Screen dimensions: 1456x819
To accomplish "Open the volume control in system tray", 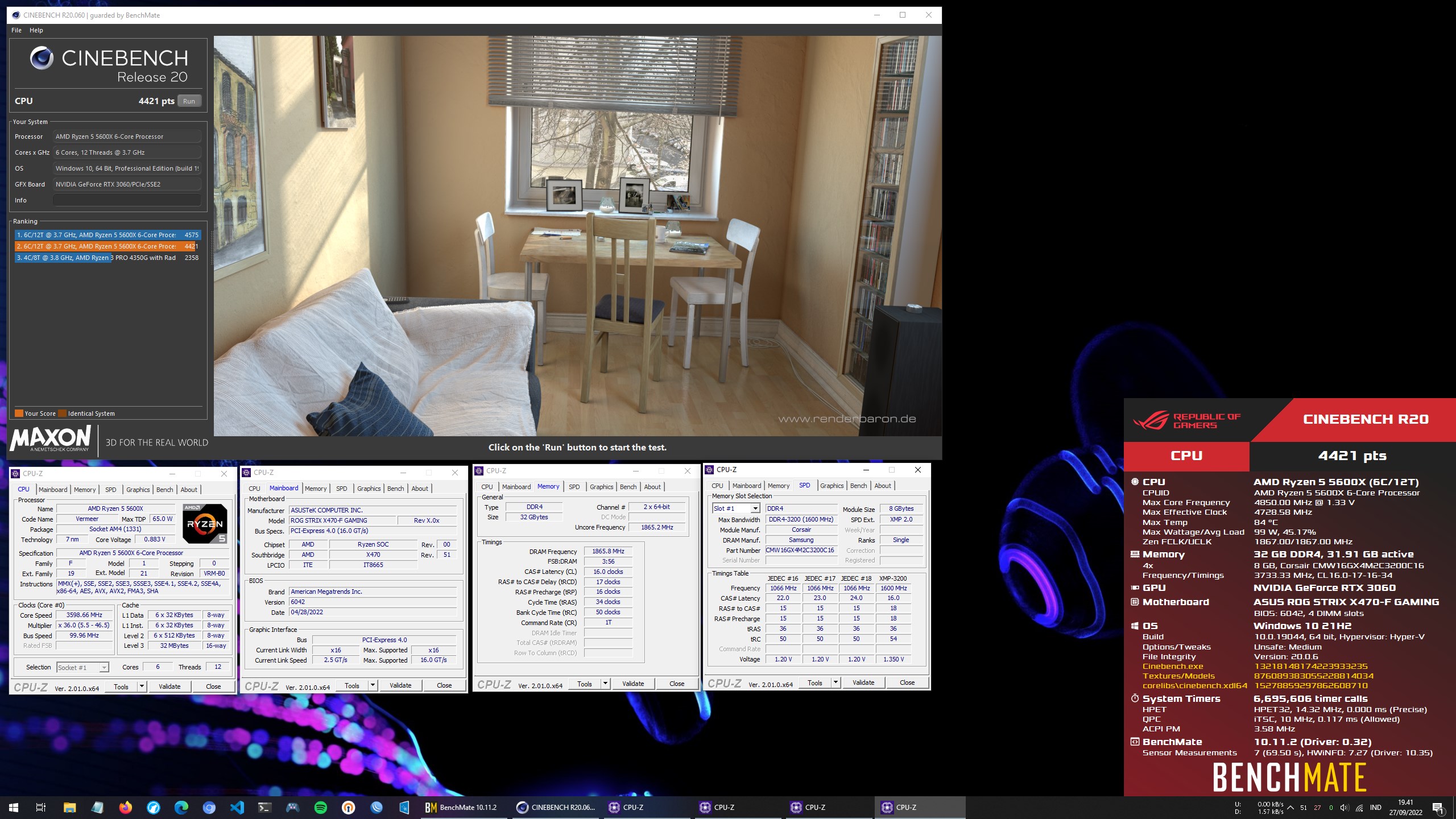I will (x=1344, y=808).
